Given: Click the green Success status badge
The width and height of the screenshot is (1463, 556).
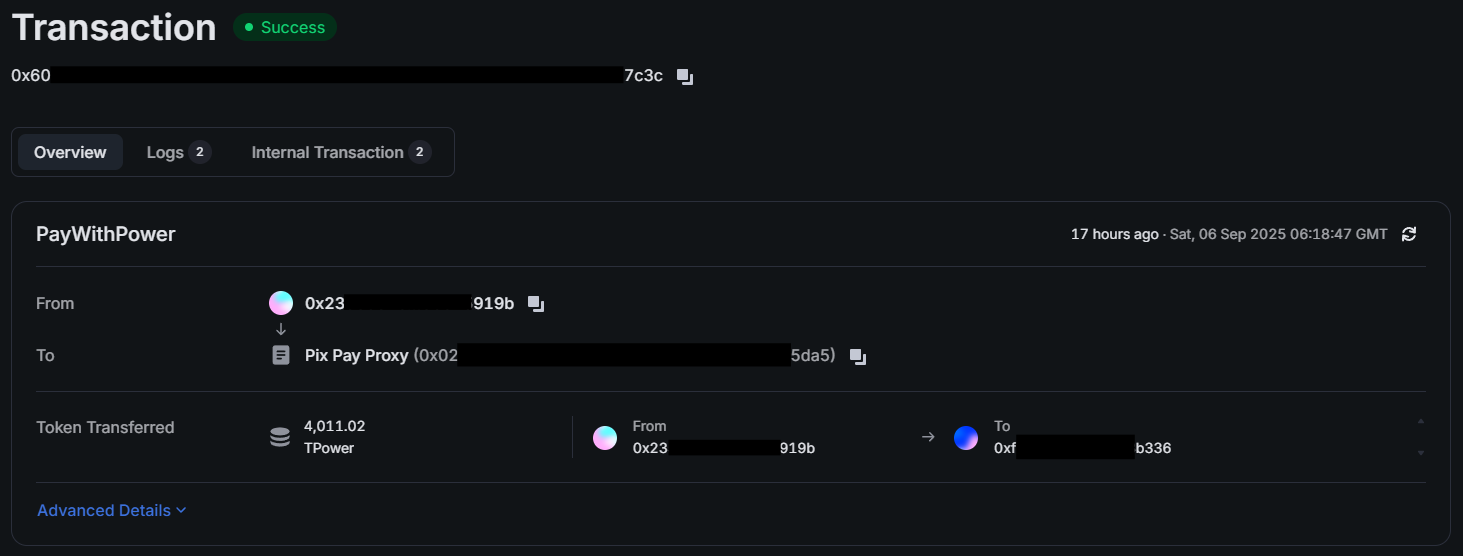Looking at the screenshot, I should (285, 28).
